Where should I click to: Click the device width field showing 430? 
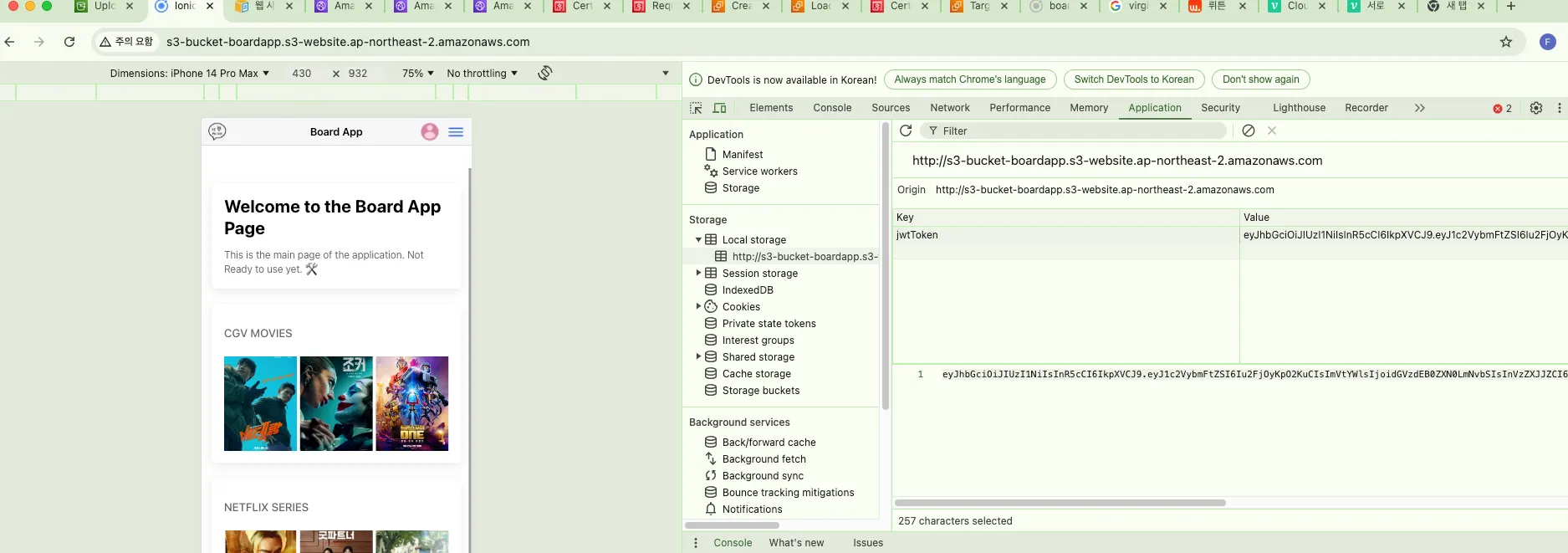(x=302, y=74)
